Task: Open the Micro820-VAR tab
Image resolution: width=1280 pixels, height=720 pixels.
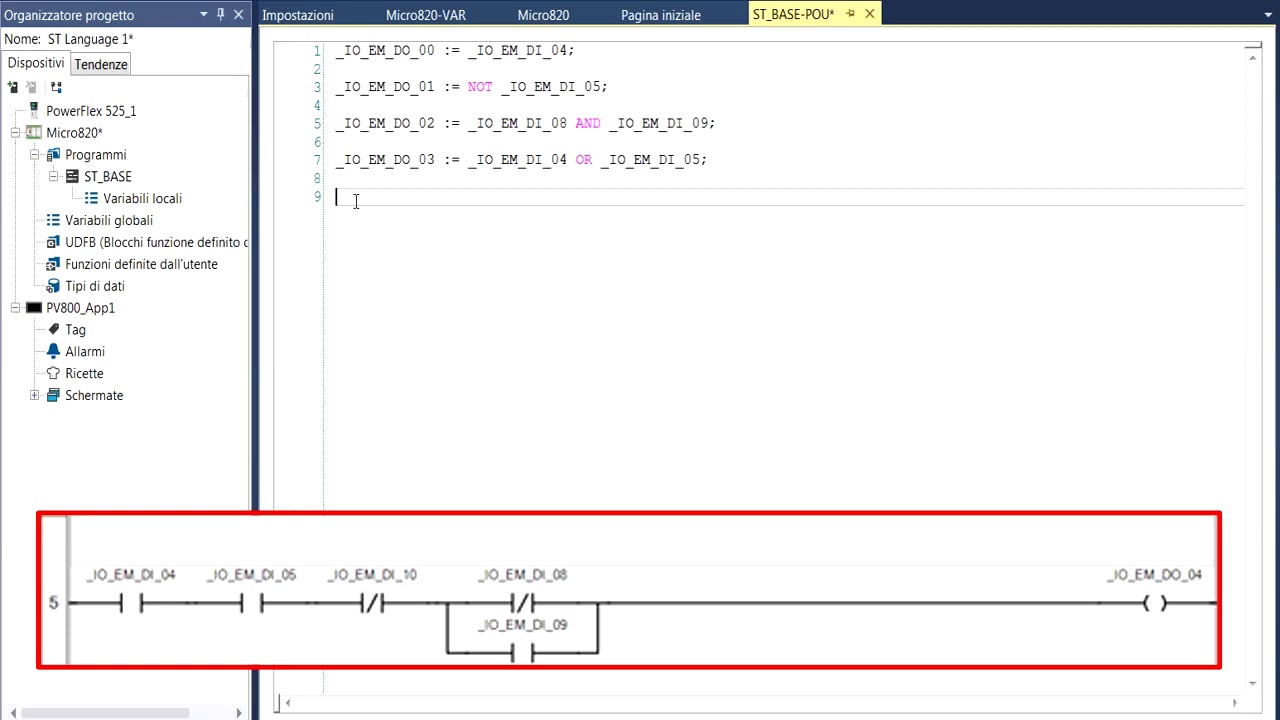Action: tap(426, 15)
